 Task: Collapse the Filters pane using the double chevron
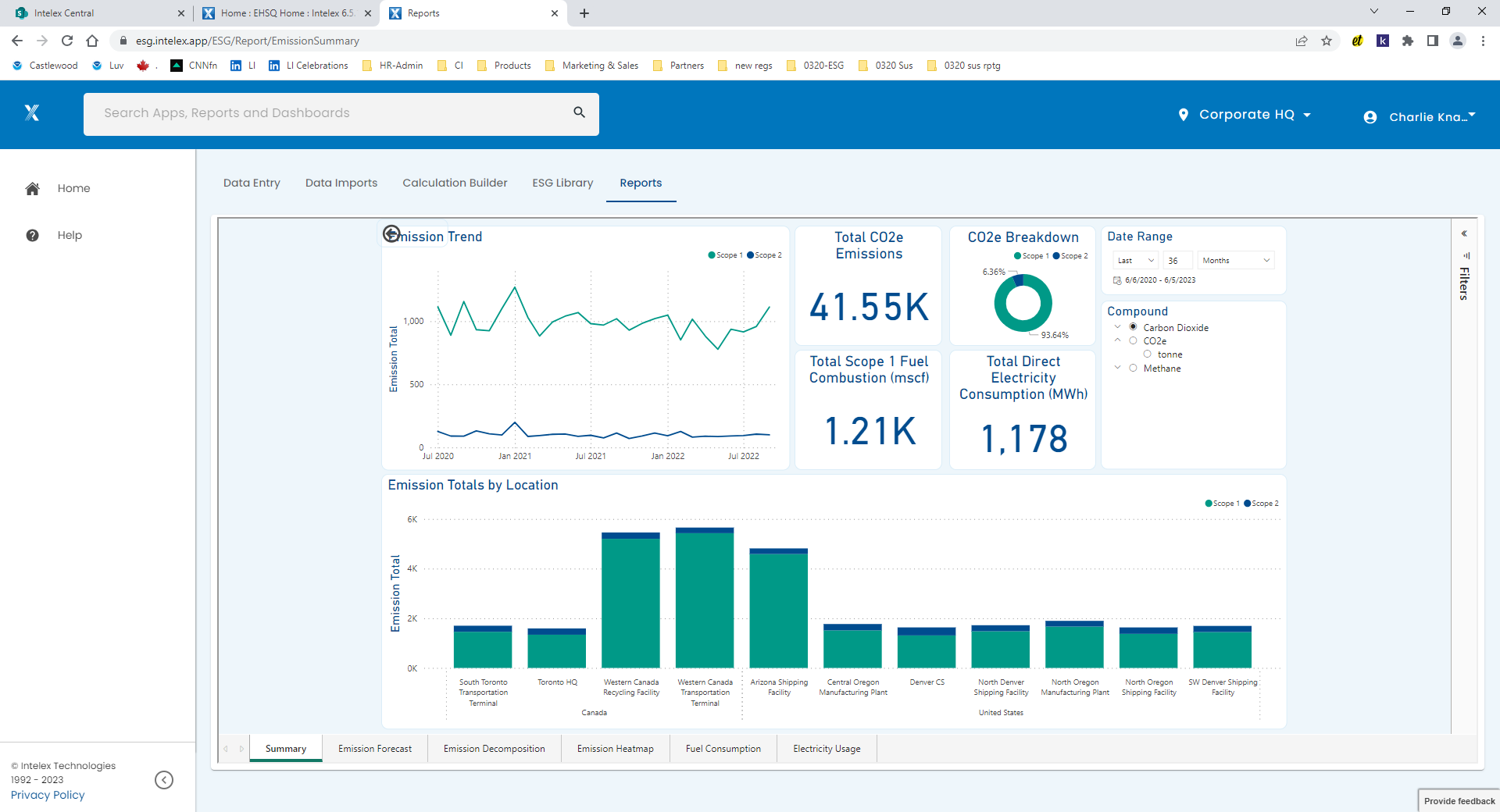(1464, 233)
